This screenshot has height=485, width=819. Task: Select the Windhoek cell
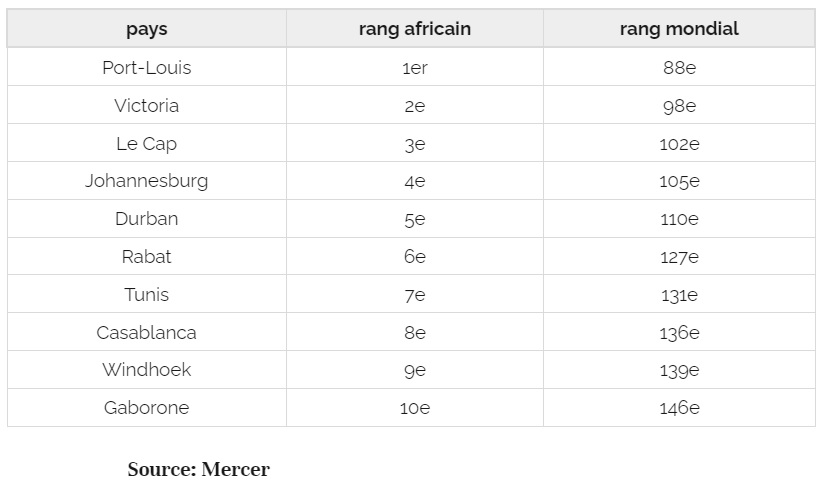pyautogui.click(x=146, y=370)
